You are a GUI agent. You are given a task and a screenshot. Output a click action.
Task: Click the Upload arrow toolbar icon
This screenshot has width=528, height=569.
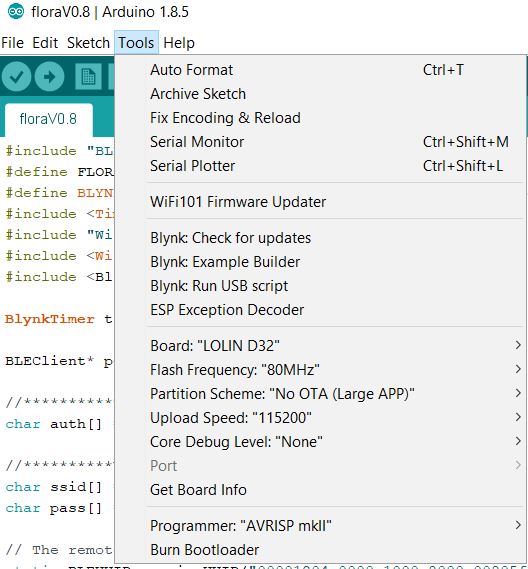49,77
